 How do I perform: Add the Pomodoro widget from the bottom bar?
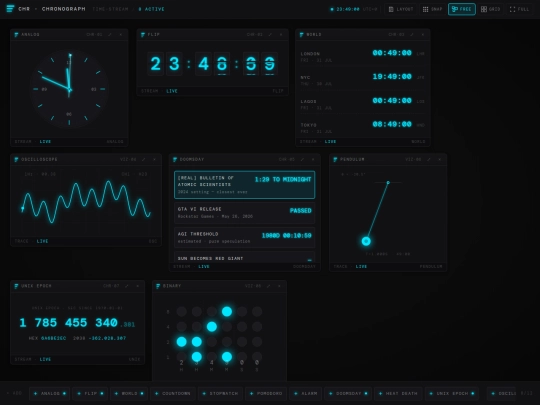click(266, 393)
